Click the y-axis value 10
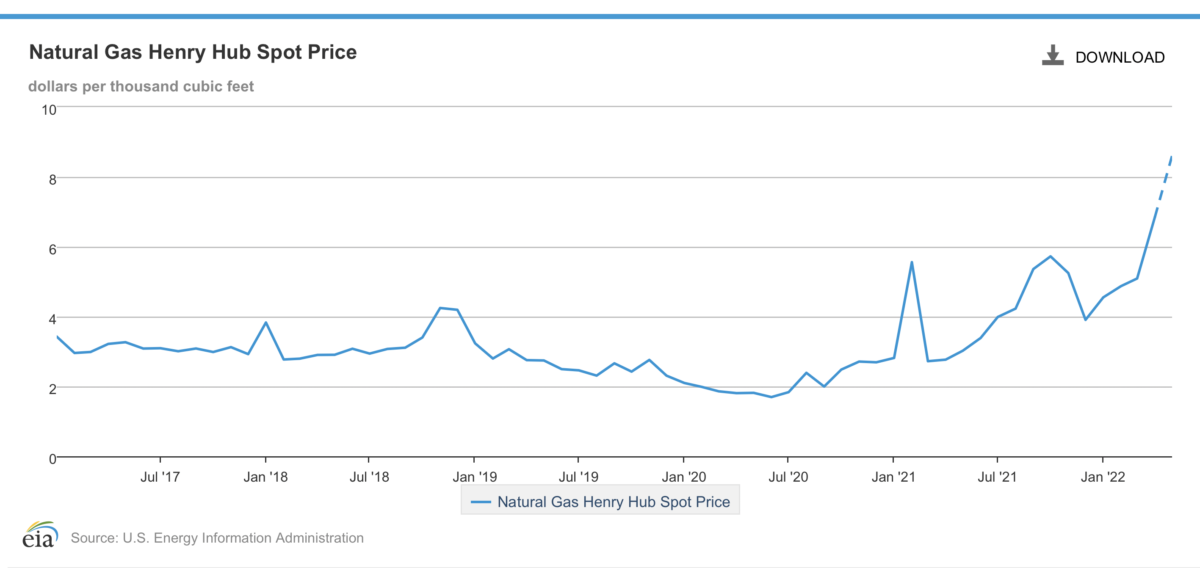 (48, 109)
